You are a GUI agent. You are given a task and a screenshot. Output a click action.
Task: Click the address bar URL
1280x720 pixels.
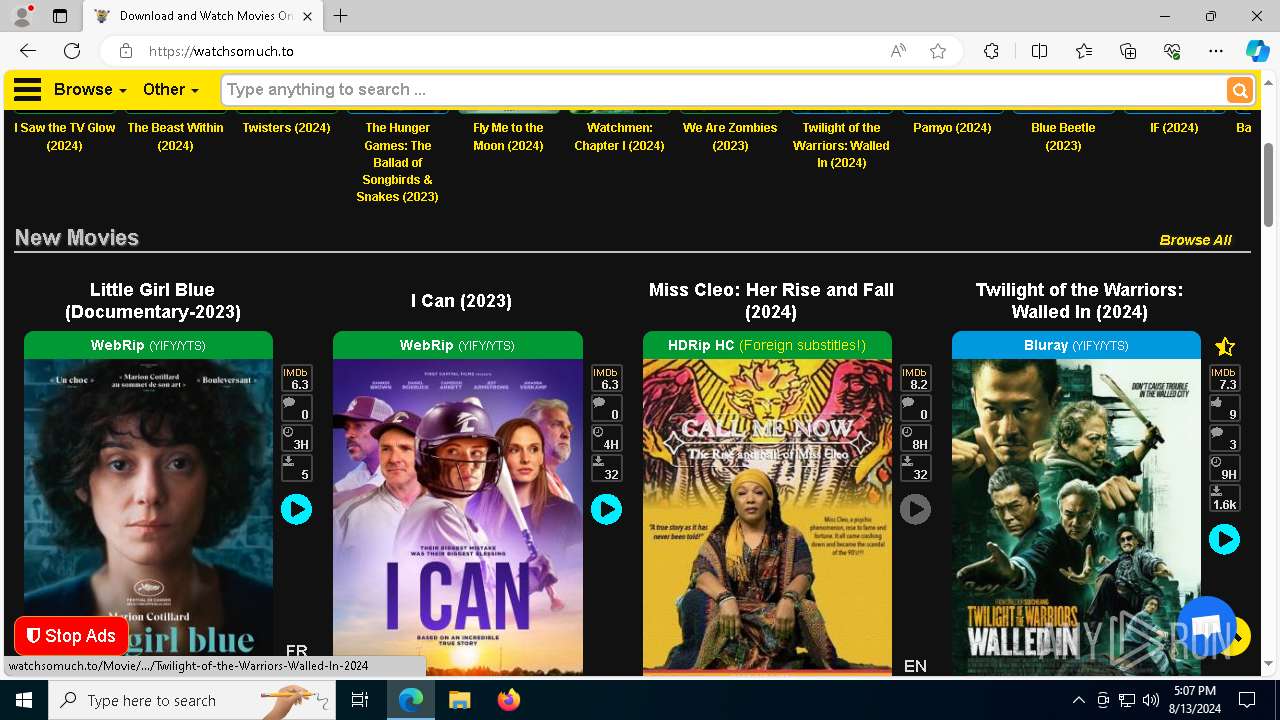(221, 51)
